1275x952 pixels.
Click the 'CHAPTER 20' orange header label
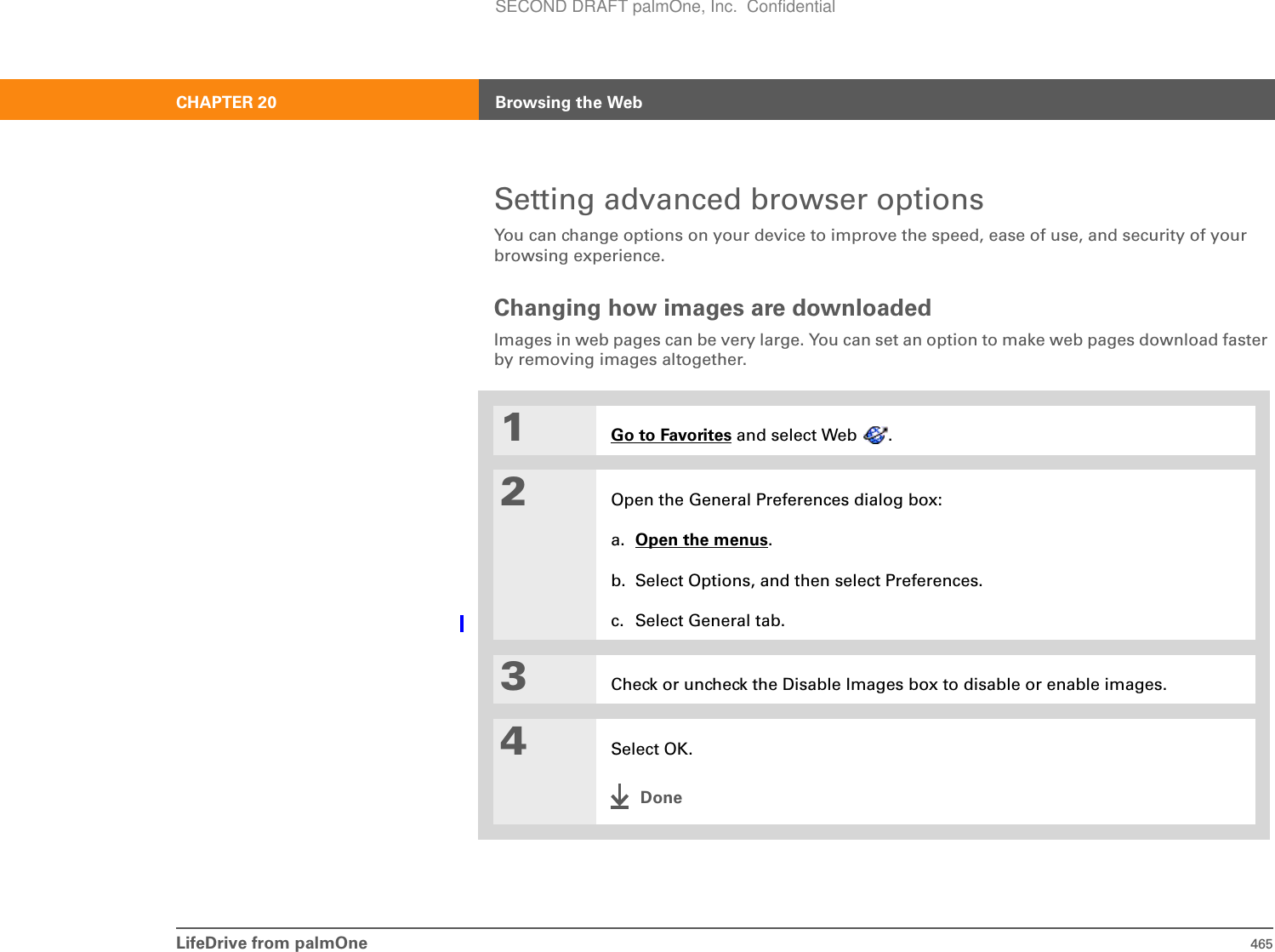226,102
